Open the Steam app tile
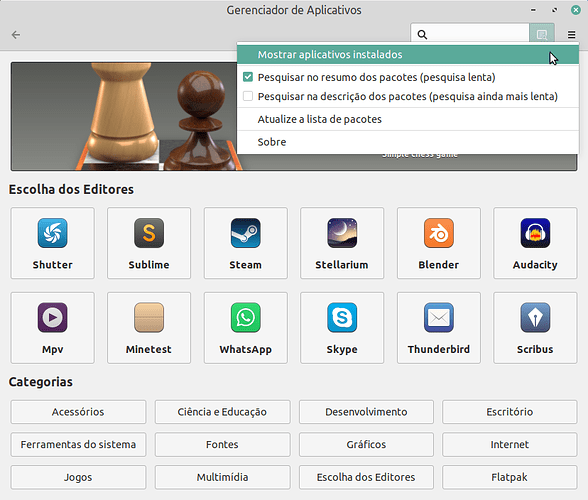This screenshot has width=588, height=500. point(246,243)
